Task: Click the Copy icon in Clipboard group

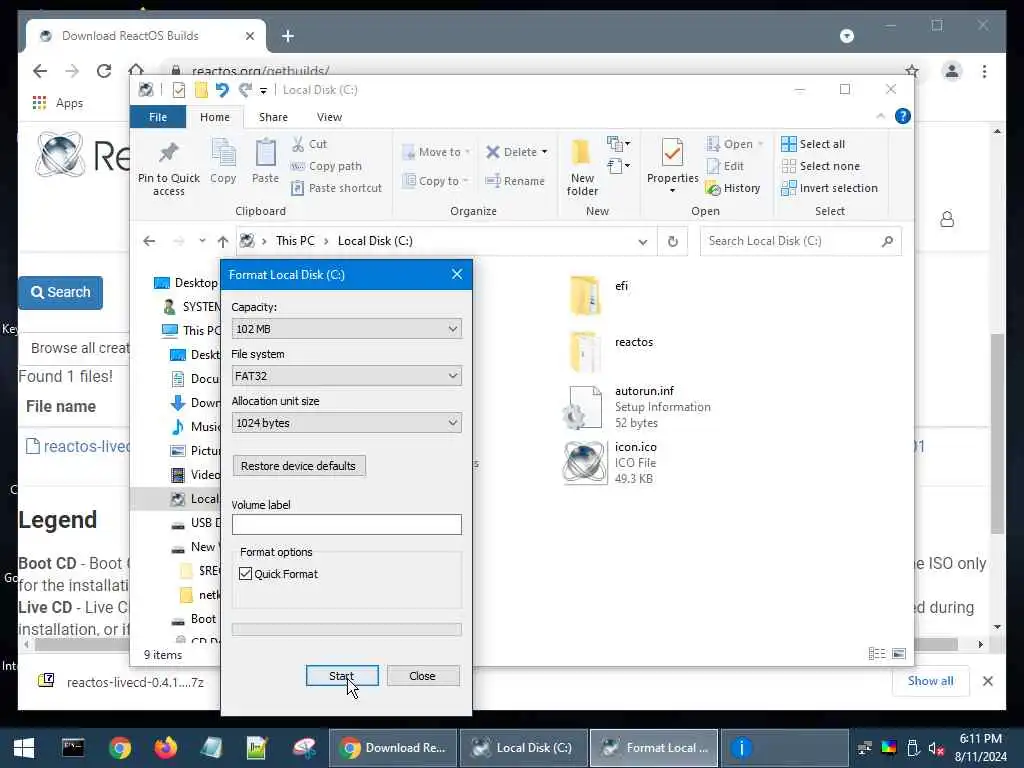Action: click(223, 162)
